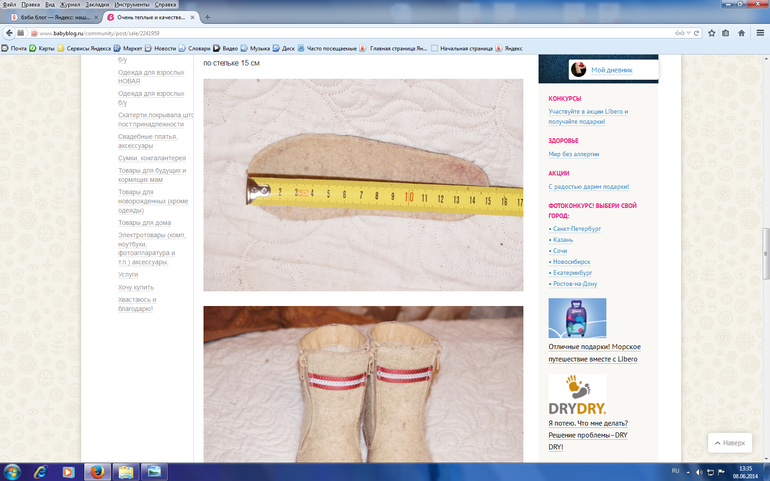The image size is (770, 481).
Task: Open the address bar history dropdown arrow
Action: (x=689, y=33)
